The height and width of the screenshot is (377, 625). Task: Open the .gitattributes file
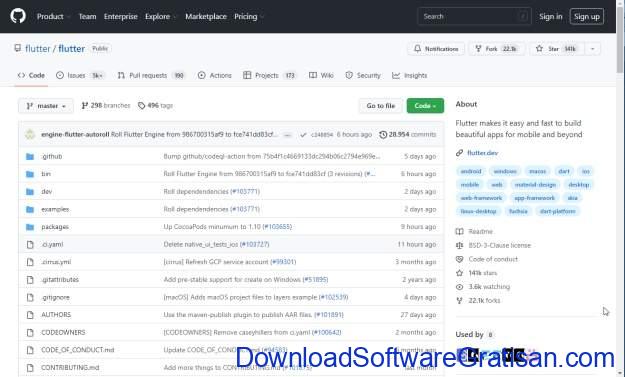tap(60, 280)
